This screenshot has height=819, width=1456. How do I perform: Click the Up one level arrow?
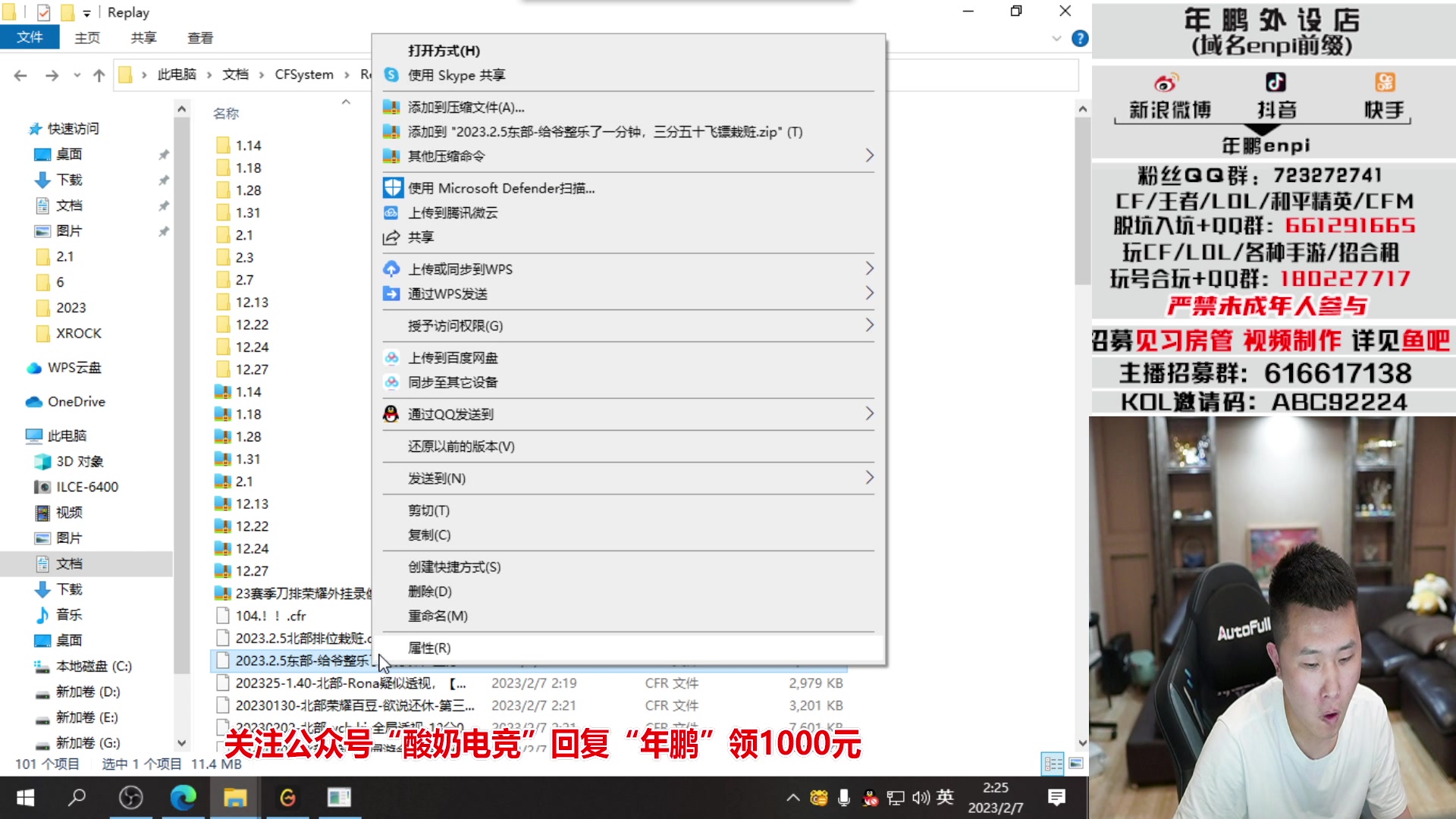[x=99, y=75]
